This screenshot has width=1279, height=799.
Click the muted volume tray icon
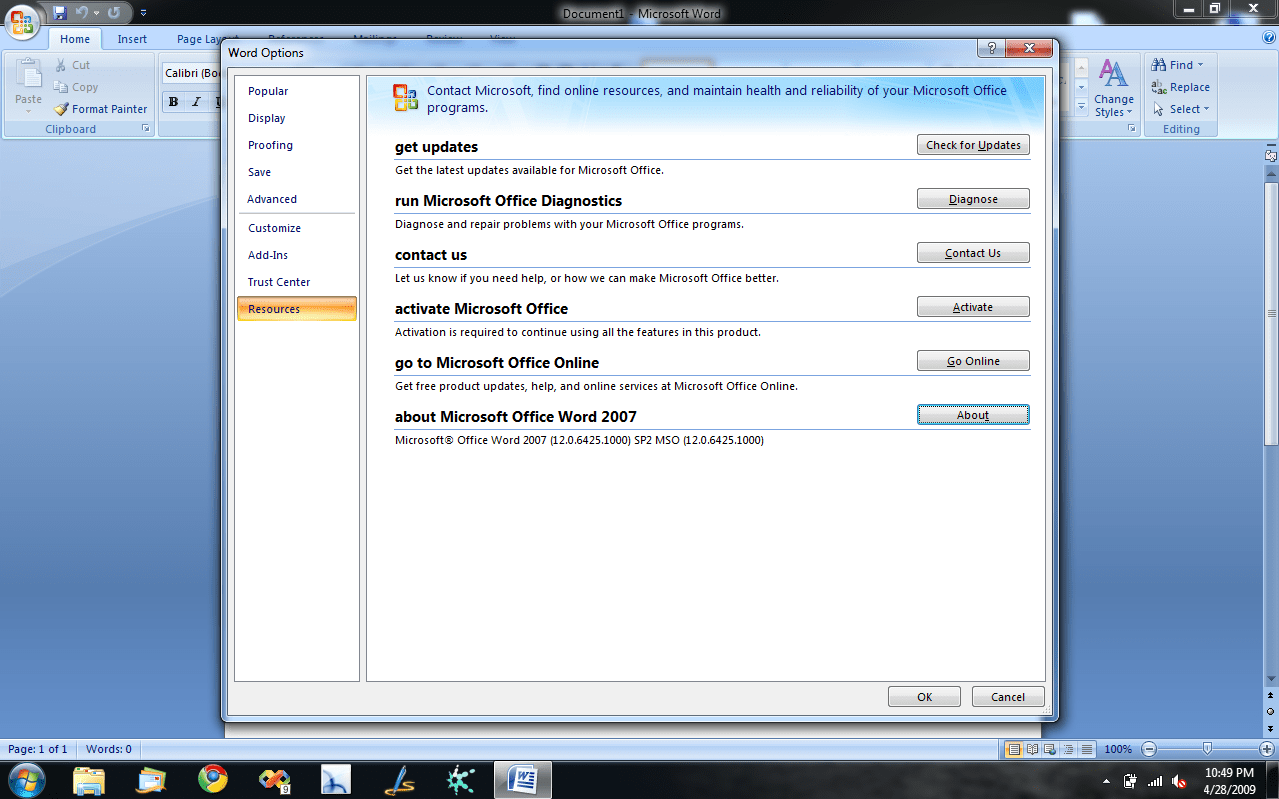pyautogui.click(x=1179, y=781)
